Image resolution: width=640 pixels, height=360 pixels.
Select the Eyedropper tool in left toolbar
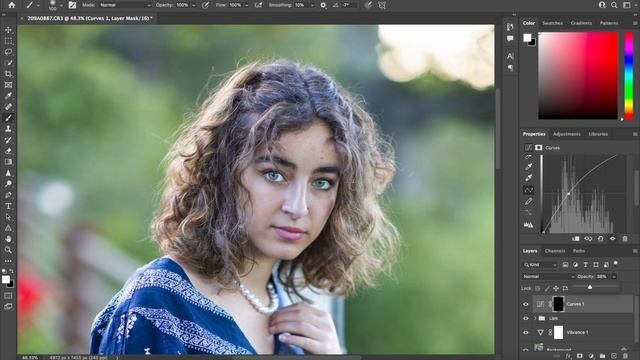coord(8,96)
